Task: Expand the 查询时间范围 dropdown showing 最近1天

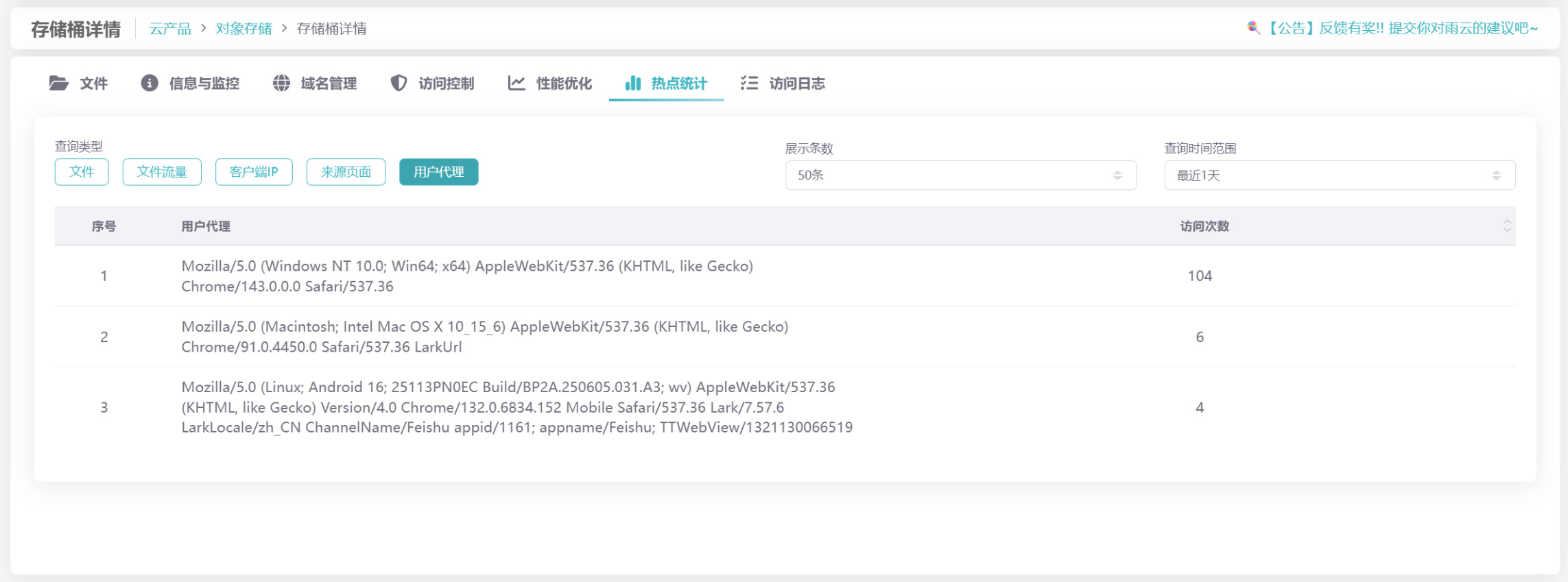Action: [1339, 175]
